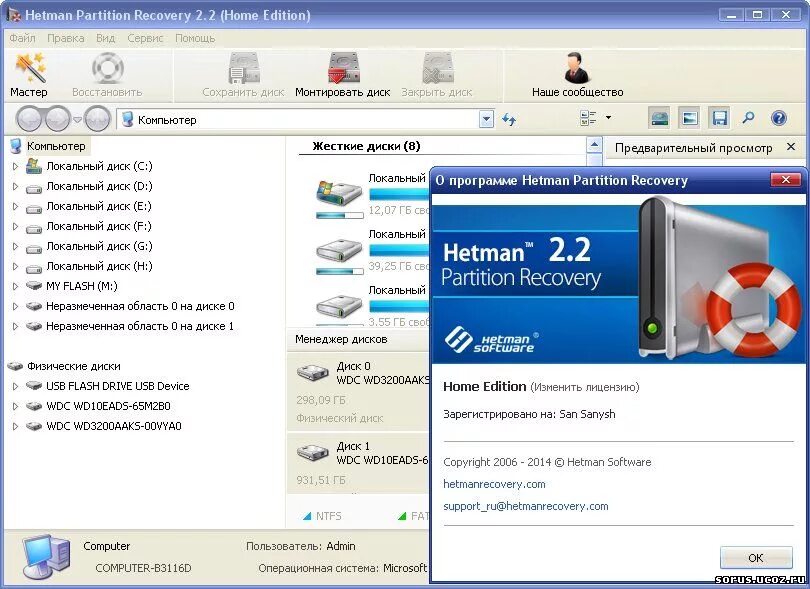Expand MY FLASH (M:) tree node
The width and height of the screenshot is (810, 589).
15,286
